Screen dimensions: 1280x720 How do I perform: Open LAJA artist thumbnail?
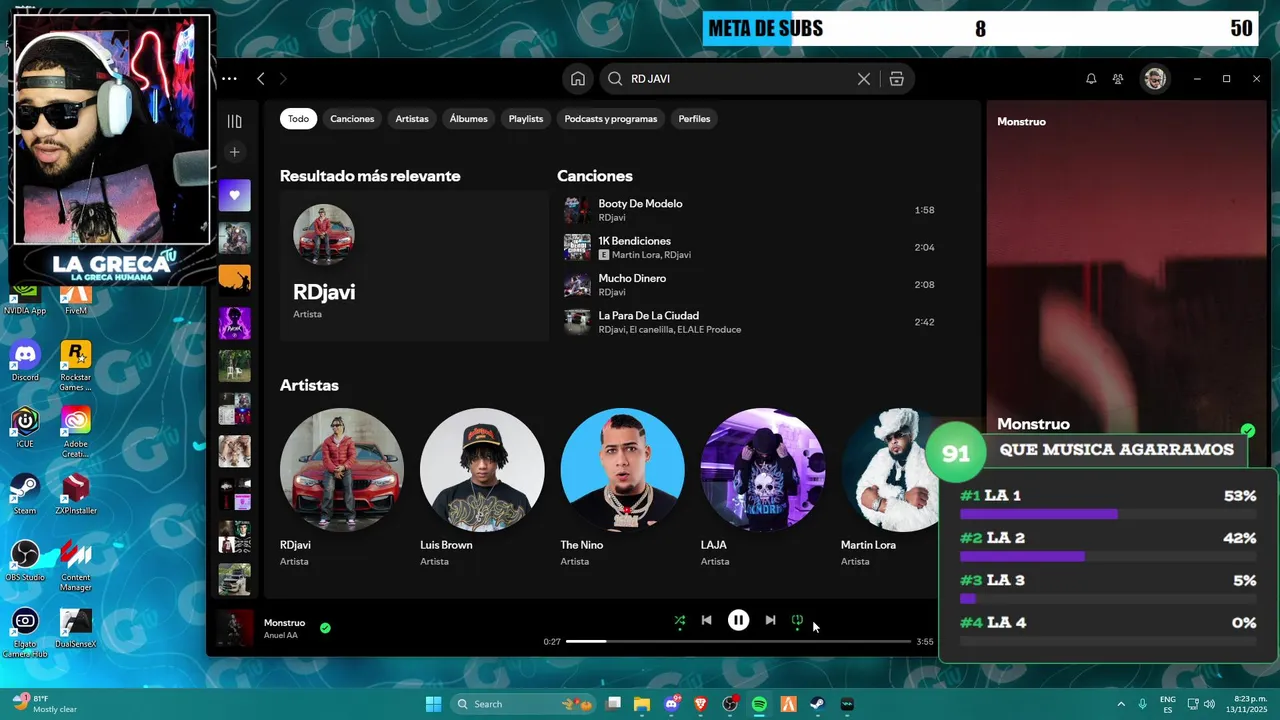click(762, 469)
